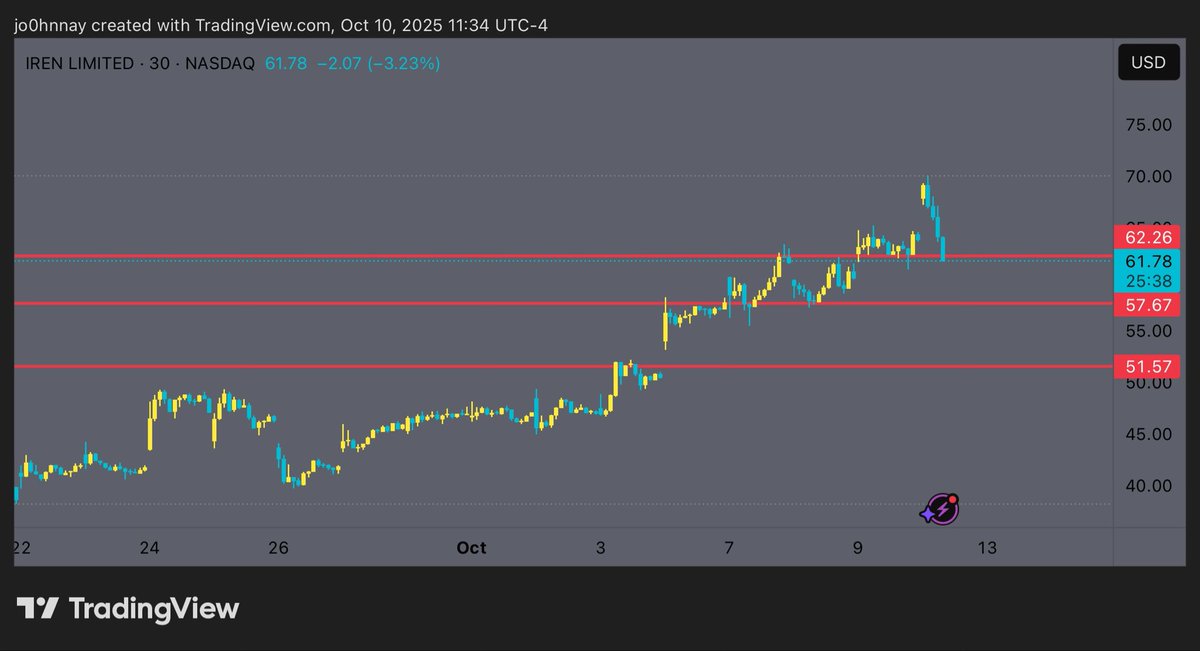This screenshot has width=1200, height=651.
Task: Click the TradingView logo icon
Action: pos(38,608)
